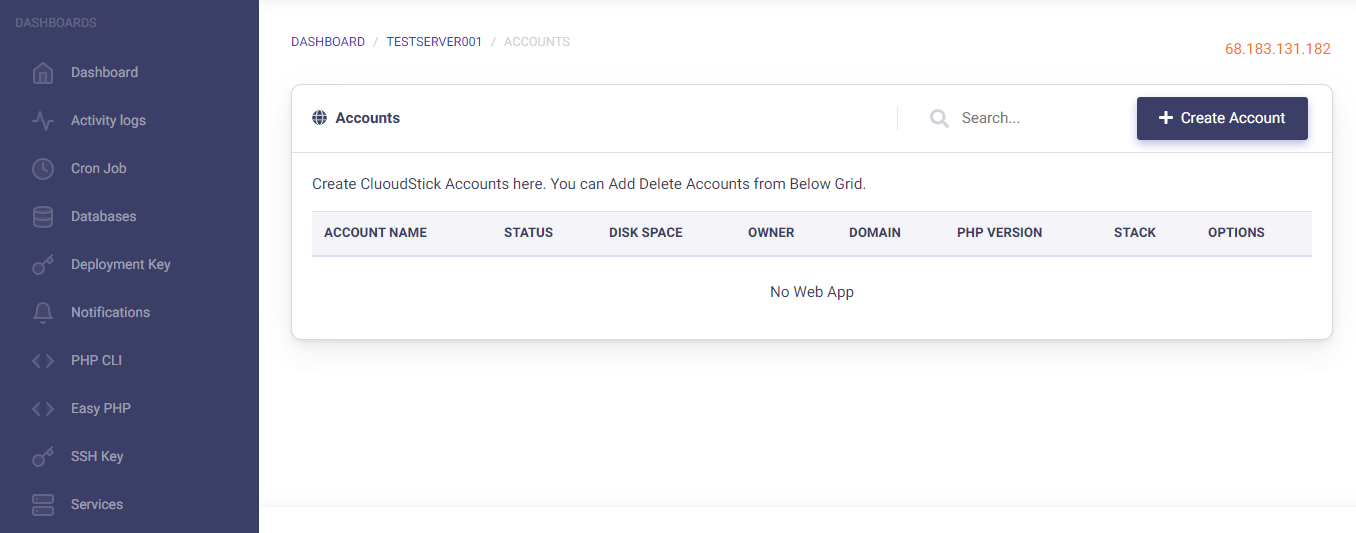
Task: Sort by ACCOUNT NAME column header
Action: 375,232
